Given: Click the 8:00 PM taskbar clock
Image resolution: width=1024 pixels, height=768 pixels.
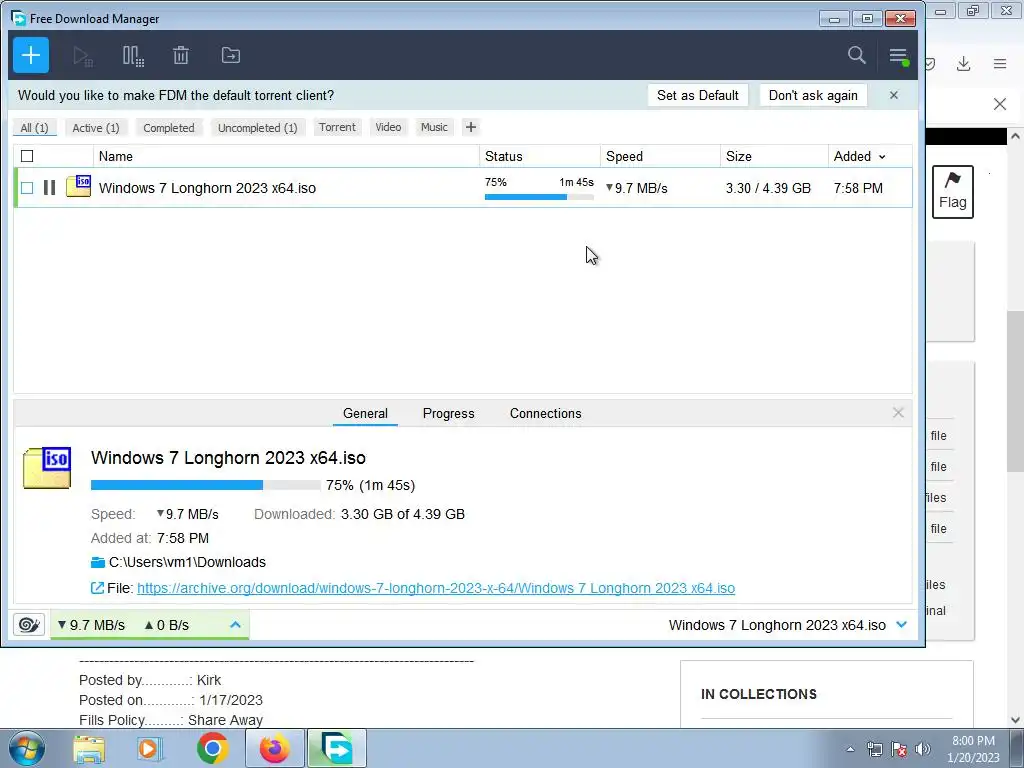Looking at the screenshot, I should (973, 741).
